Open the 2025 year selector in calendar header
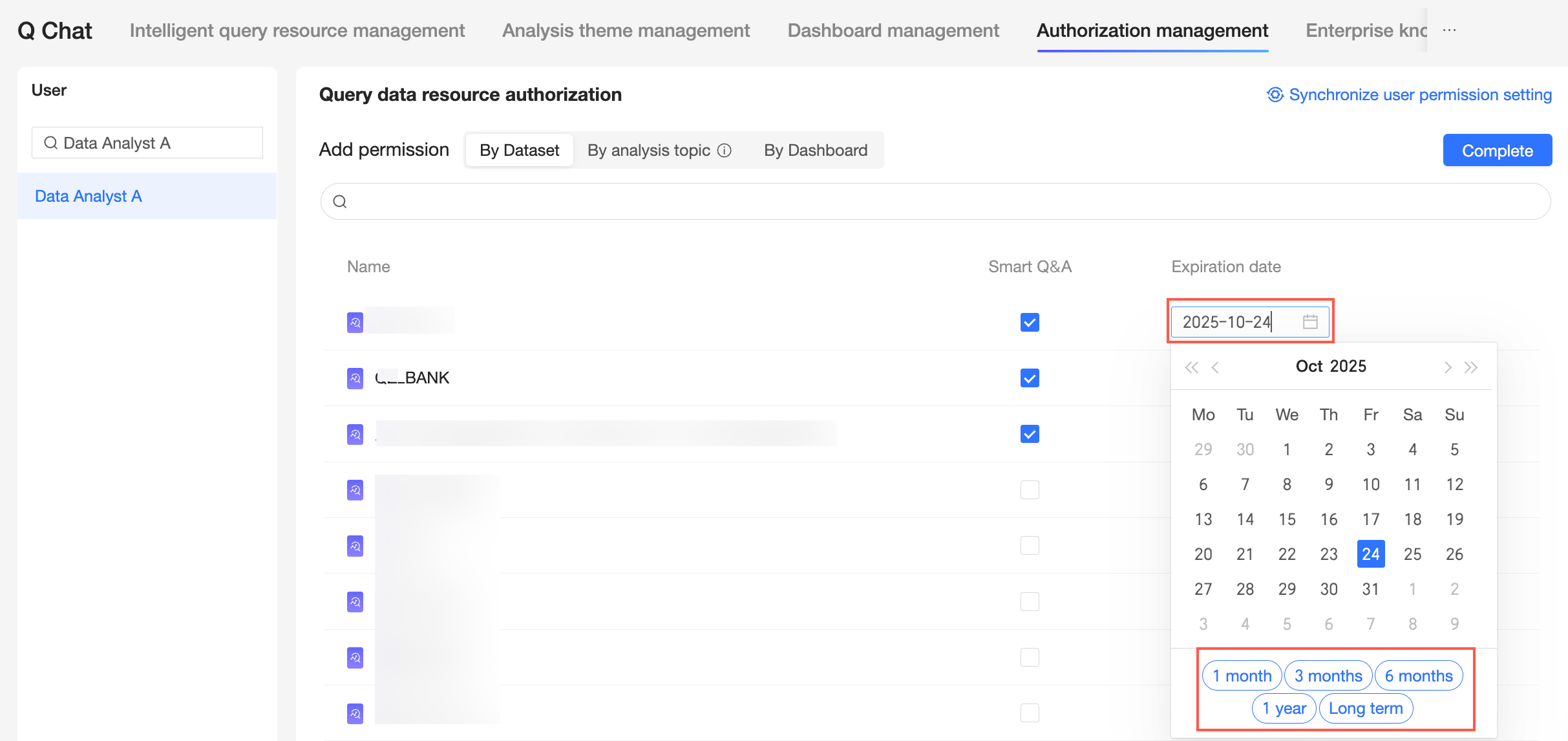This screenshot has height=741, width=1568. click(1348, 366)
